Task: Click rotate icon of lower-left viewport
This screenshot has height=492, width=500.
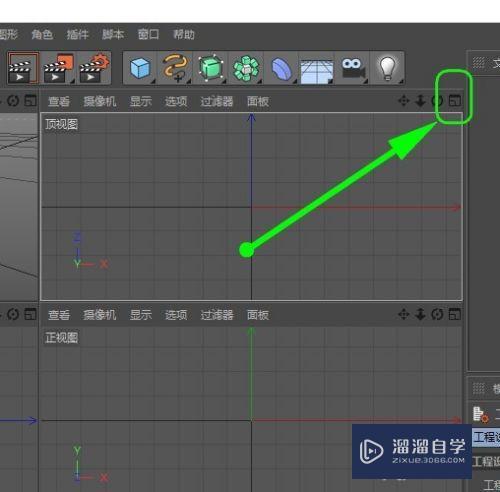Action: [x=13, y=314]
